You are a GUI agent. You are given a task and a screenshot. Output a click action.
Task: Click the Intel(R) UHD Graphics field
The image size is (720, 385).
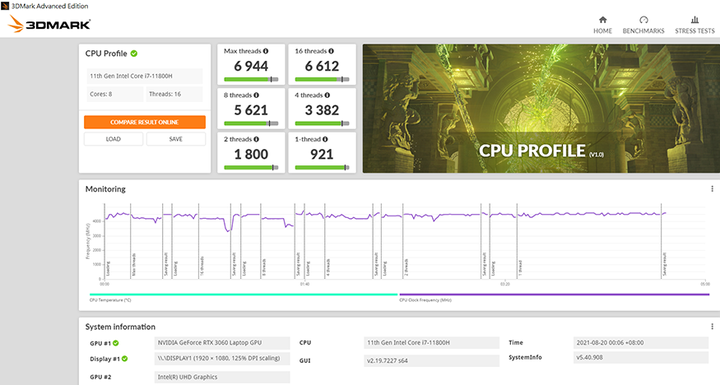point(222,377)
